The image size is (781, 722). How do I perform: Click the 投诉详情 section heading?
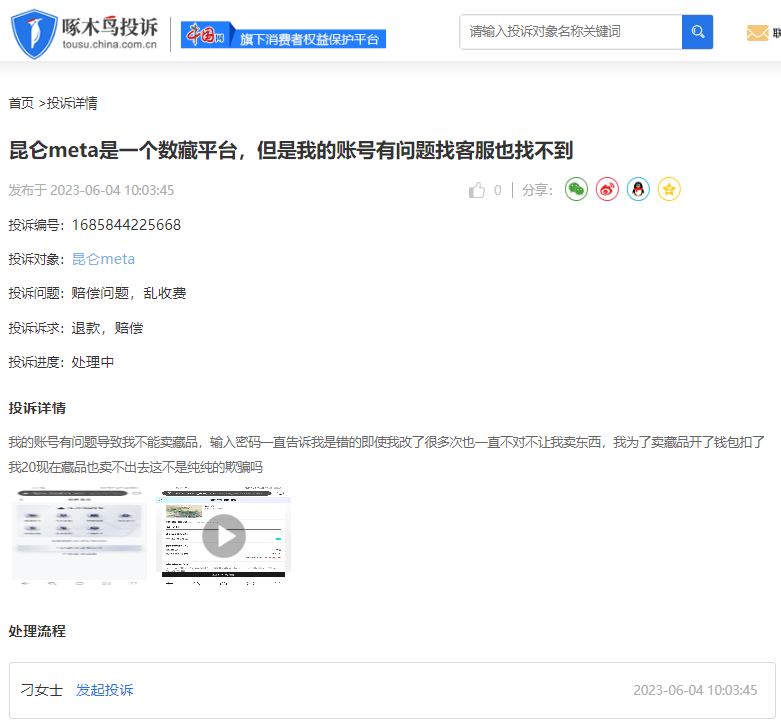pyautogui.click(x=37, y=408)
